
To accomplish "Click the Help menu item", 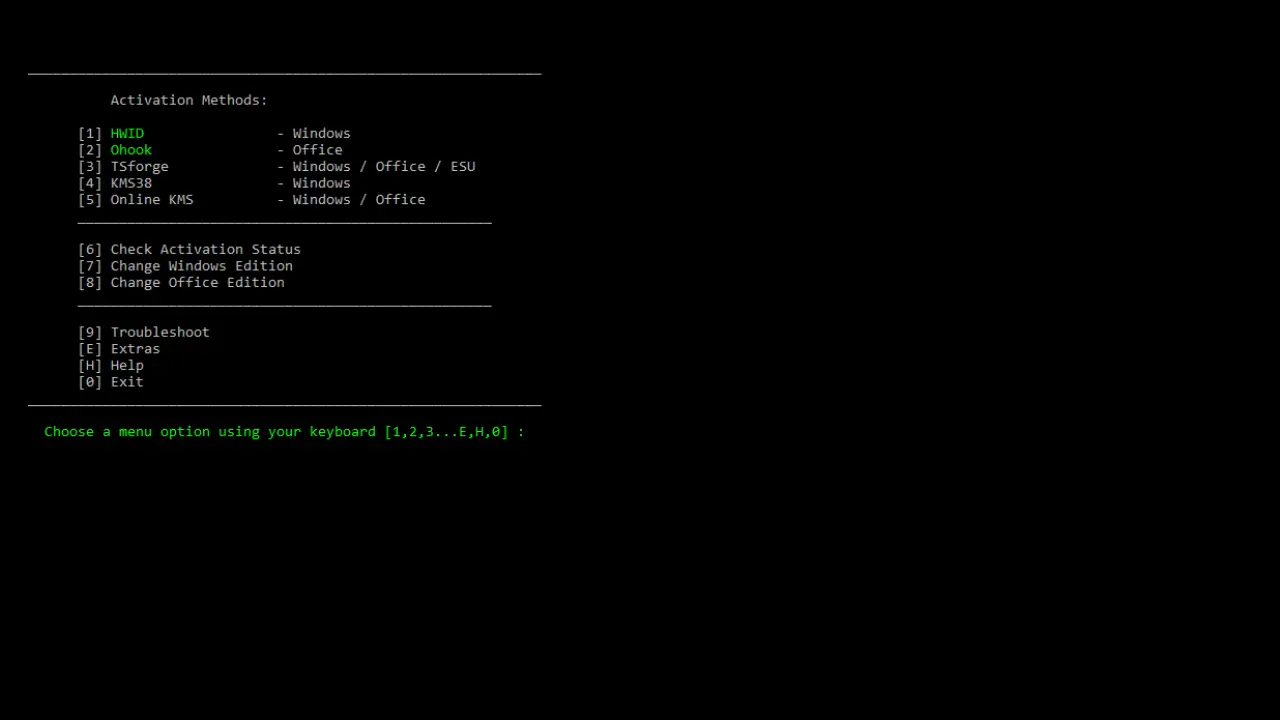I will click(127, 365).
